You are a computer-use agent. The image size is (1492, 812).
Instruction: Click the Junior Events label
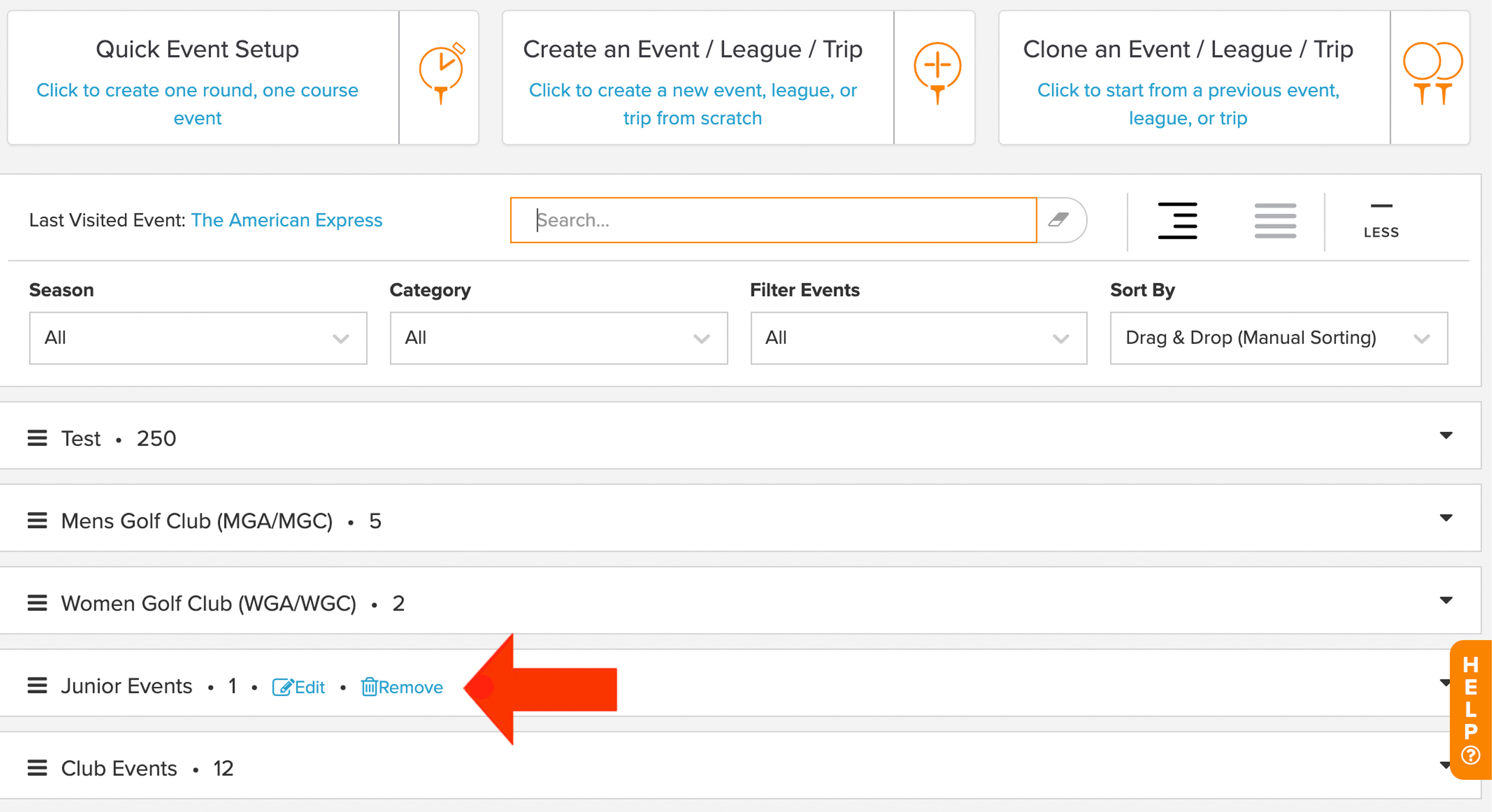(126, 686)
